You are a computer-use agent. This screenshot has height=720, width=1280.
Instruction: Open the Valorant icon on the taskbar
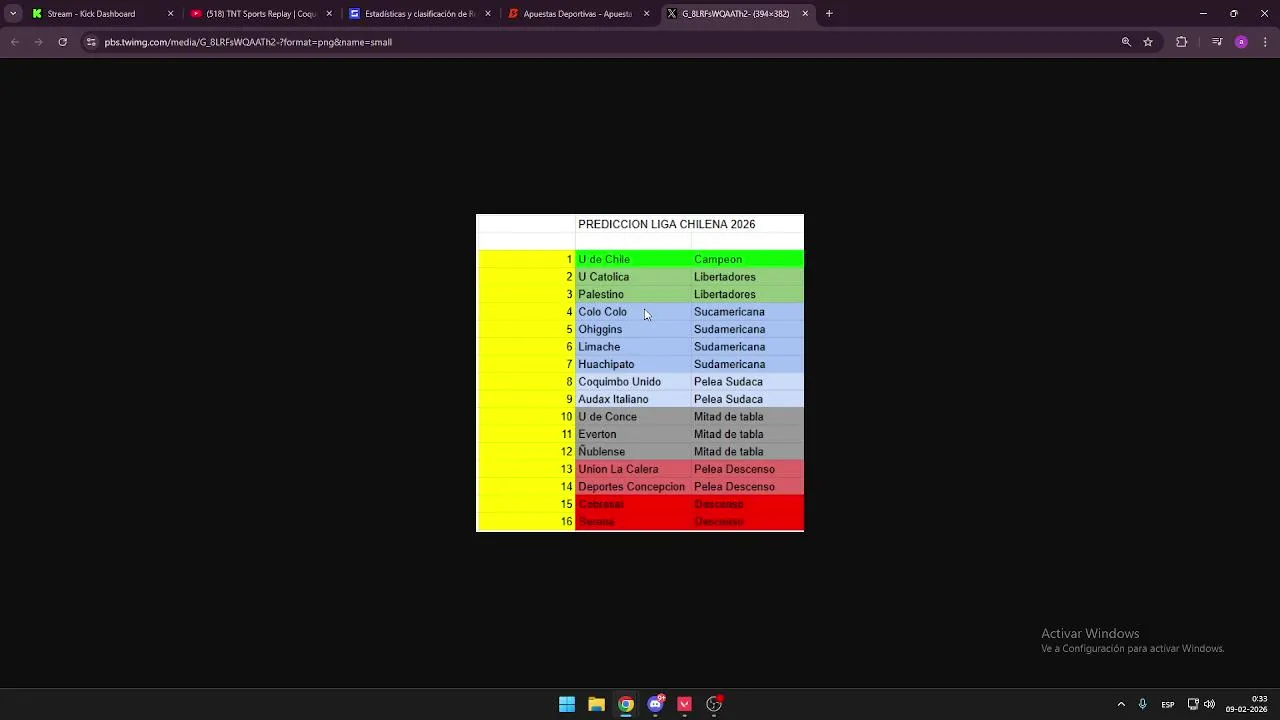coord(685,704)
